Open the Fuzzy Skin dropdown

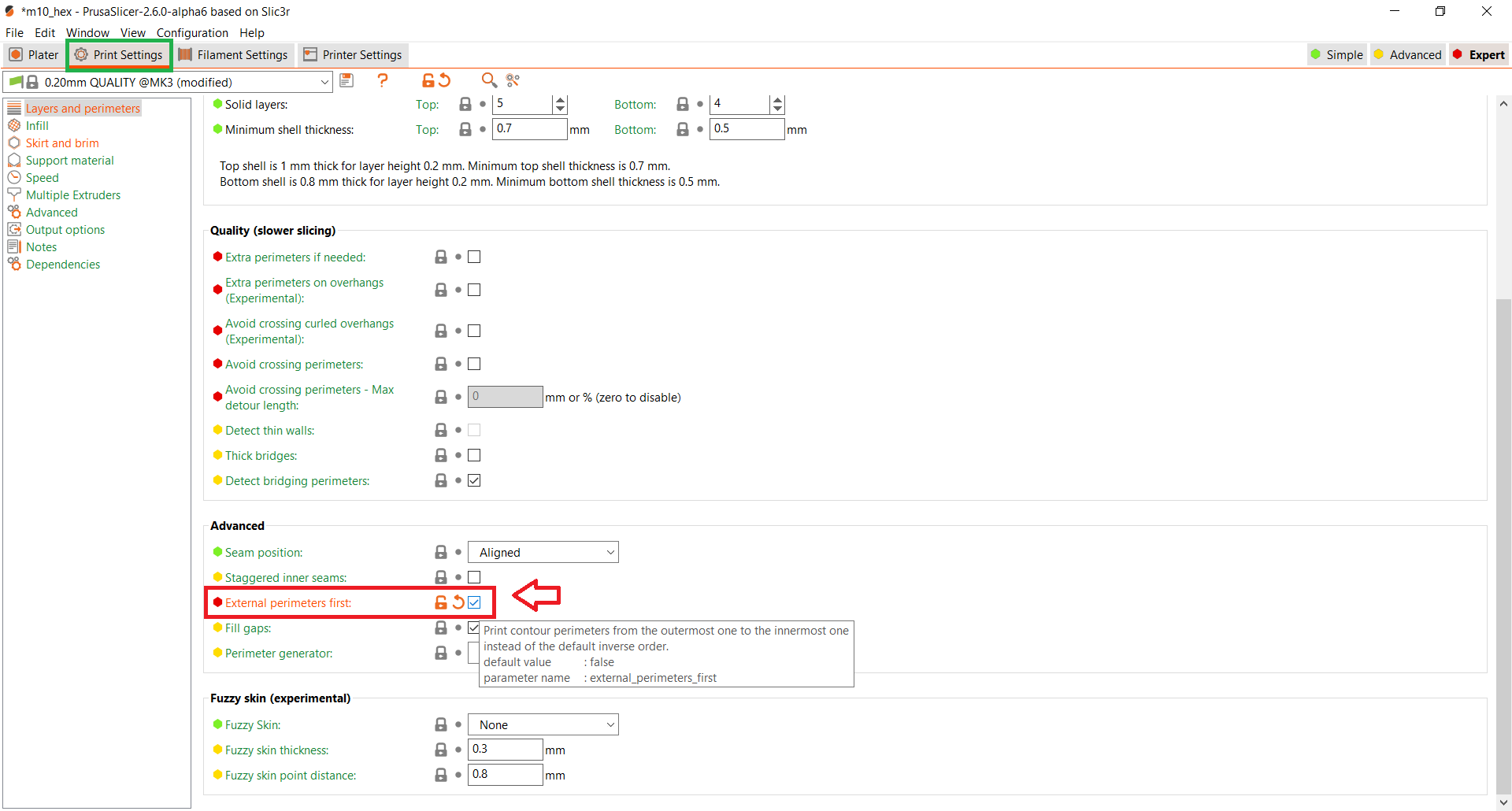click(543, 724)
